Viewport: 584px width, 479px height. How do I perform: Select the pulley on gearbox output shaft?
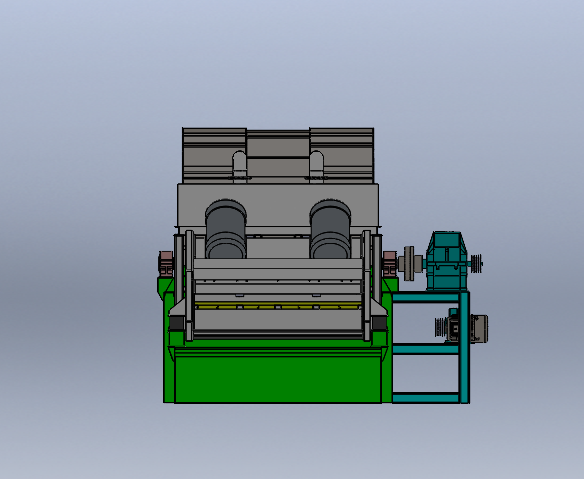(476, 263)
